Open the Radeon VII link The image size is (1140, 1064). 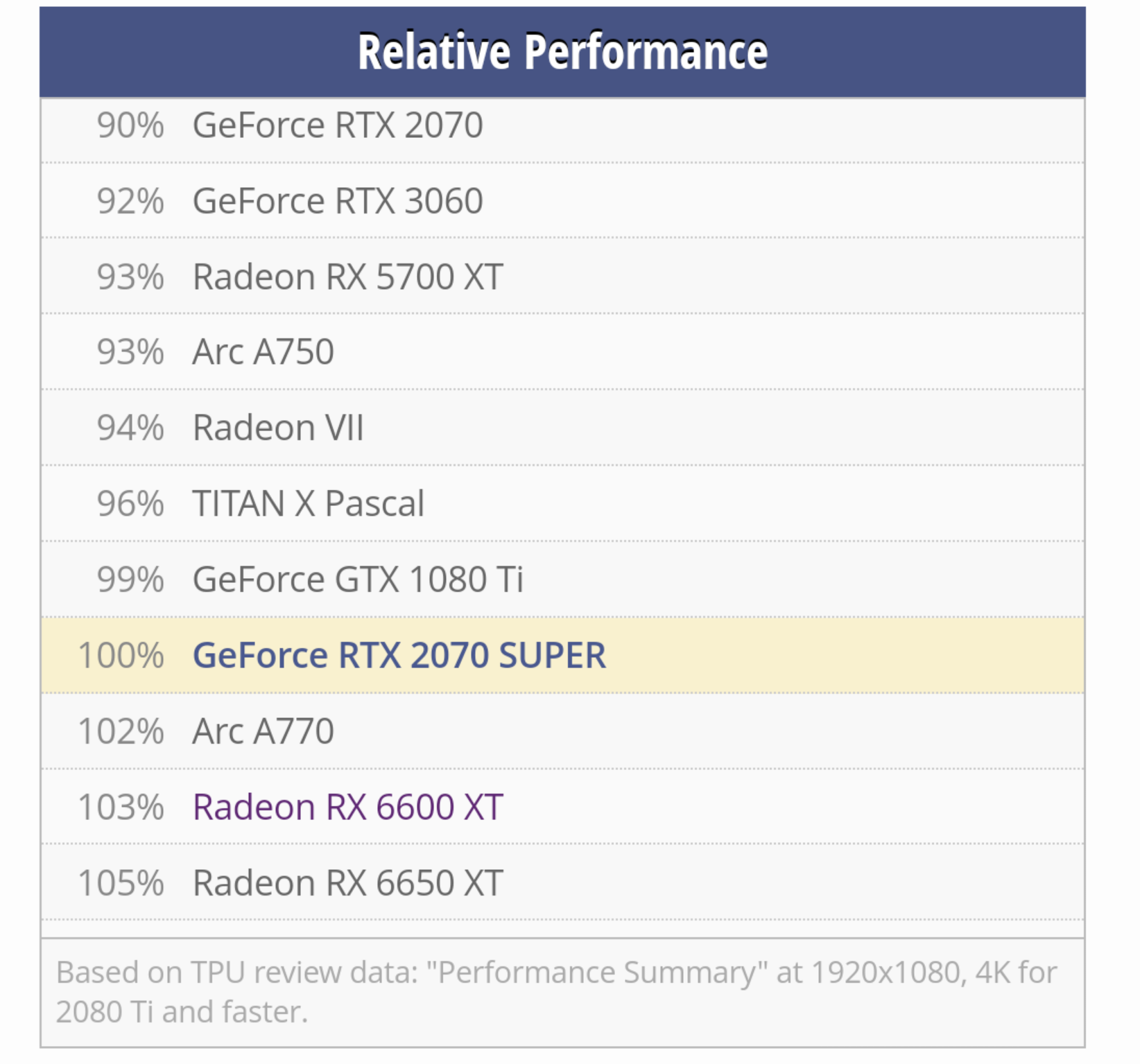278,427
